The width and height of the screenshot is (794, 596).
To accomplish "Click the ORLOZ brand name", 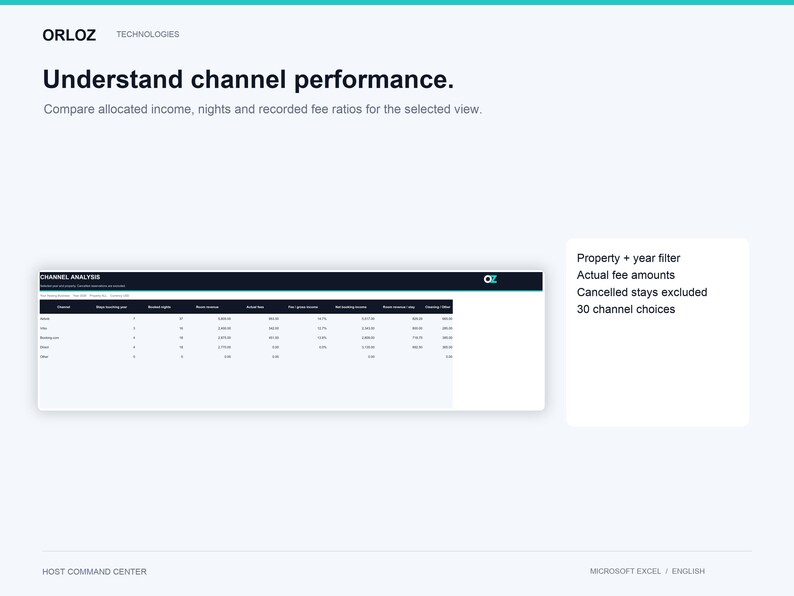I will [x=69, y=35].
